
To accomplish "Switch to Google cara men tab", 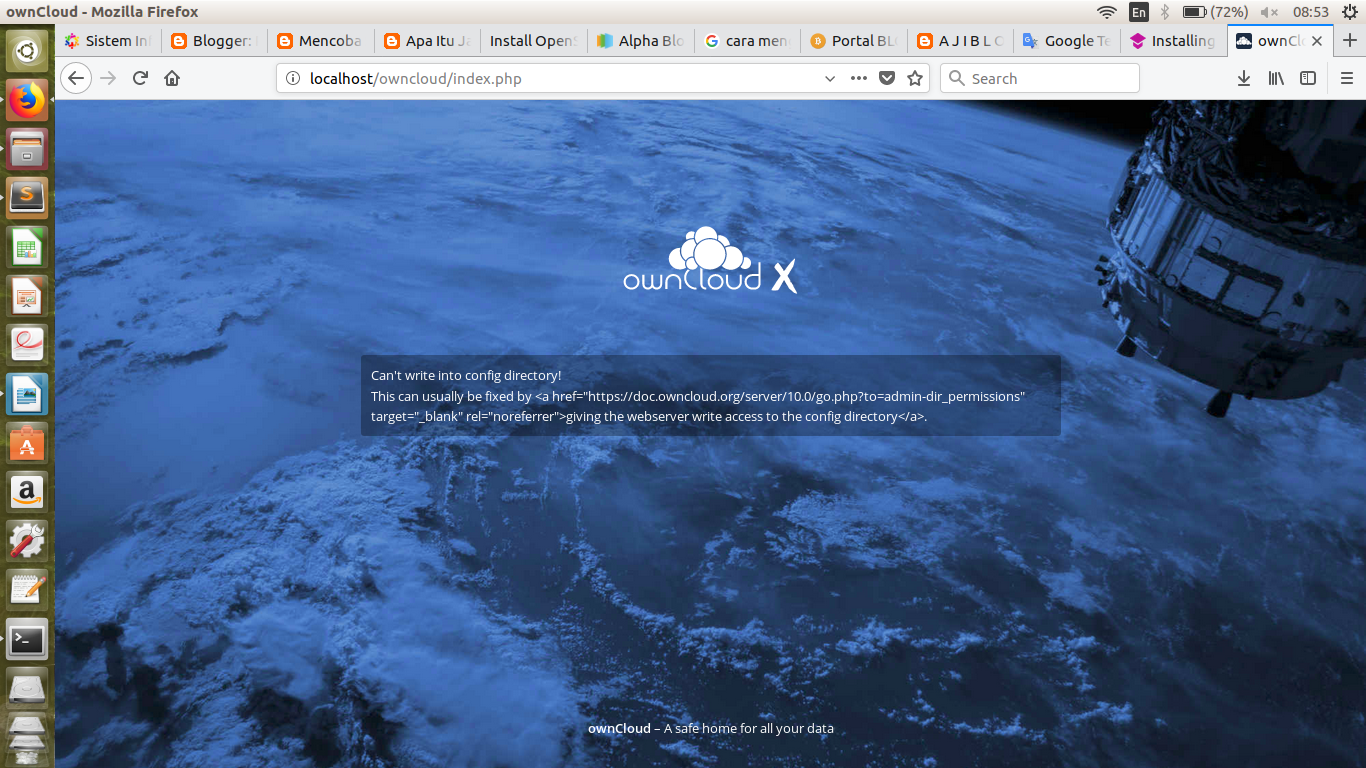I will (x=747, y=41).
